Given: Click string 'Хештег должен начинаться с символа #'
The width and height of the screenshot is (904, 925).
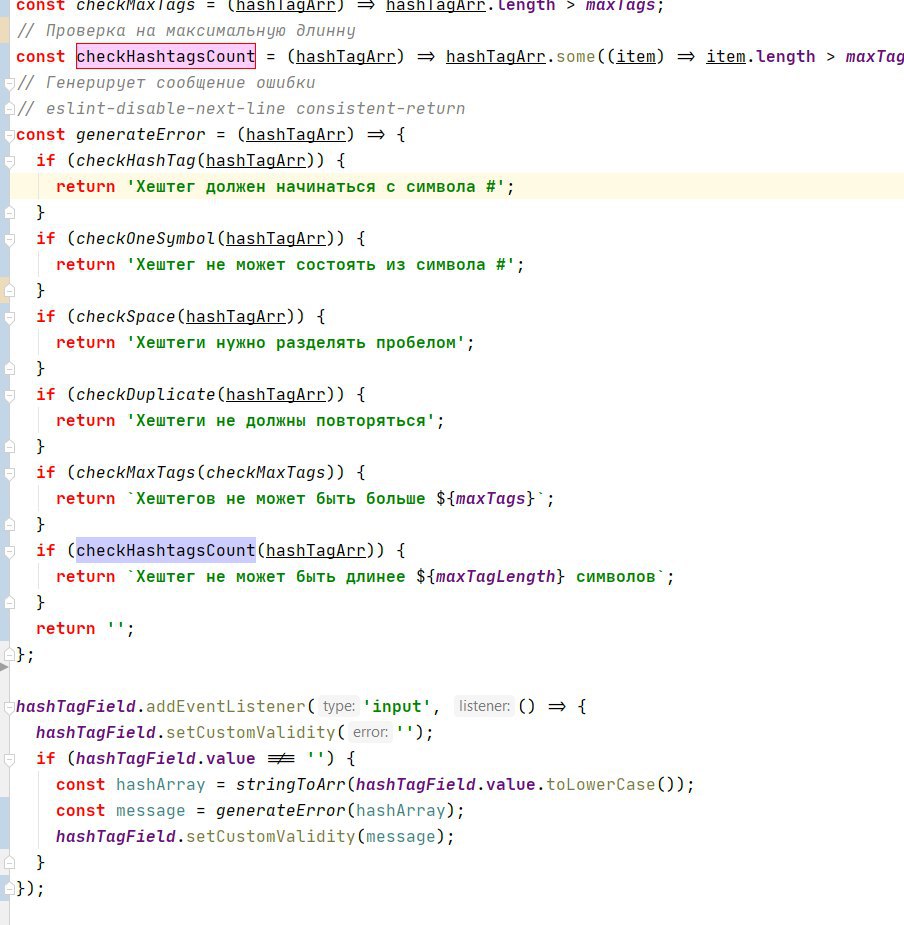Looking at the screenshot, I should click(316, 187).
